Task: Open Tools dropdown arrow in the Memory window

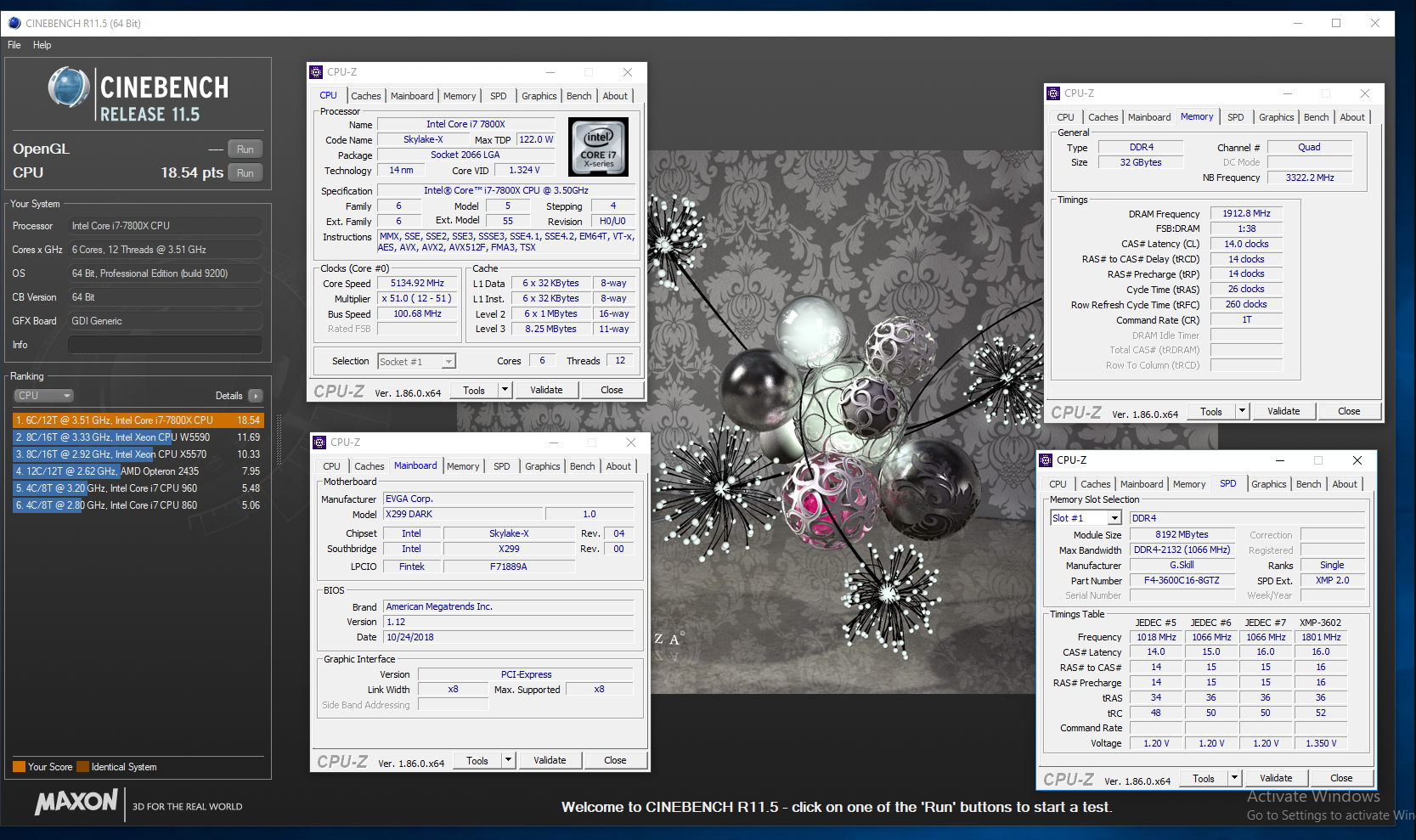Action: coord(1243,412)
